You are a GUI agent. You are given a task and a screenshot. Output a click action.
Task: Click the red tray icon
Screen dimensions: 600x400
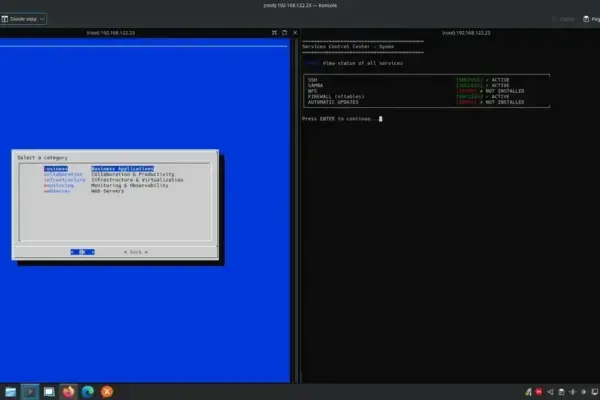pyautogui.click(x=539, y=392)
